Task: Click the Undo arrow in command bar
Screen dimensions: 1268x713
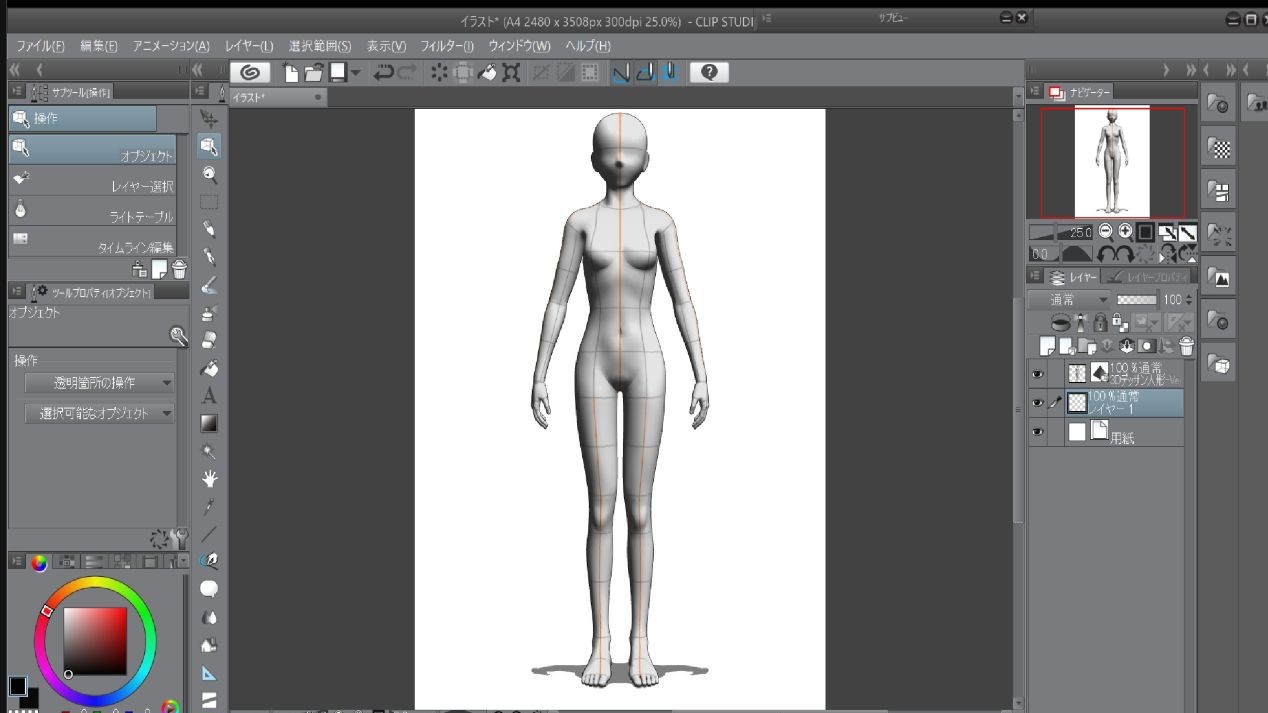Action: [383, 72]
